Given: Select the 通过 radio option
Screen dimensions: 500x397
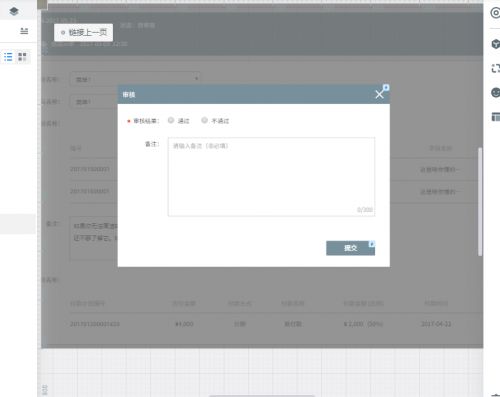Looking at the screenshot, I should click(x=171, y=120).
